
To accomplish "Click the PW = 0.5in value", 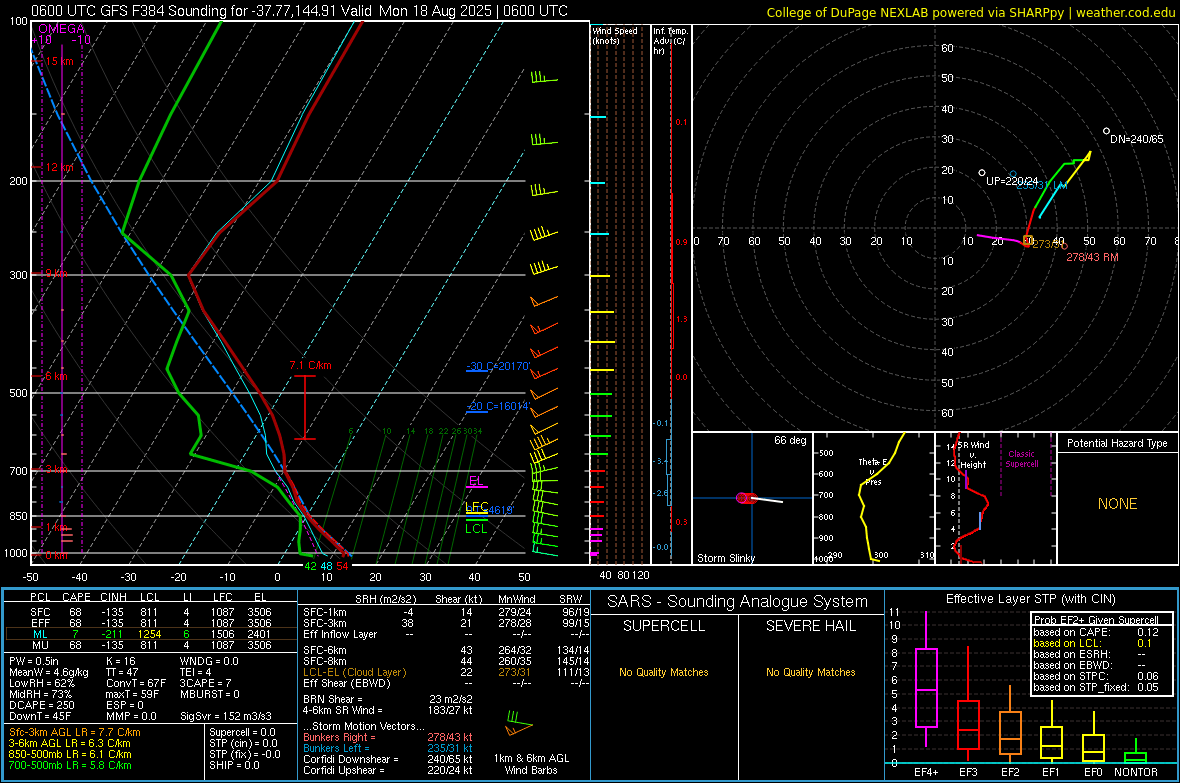I will (34, 661).
